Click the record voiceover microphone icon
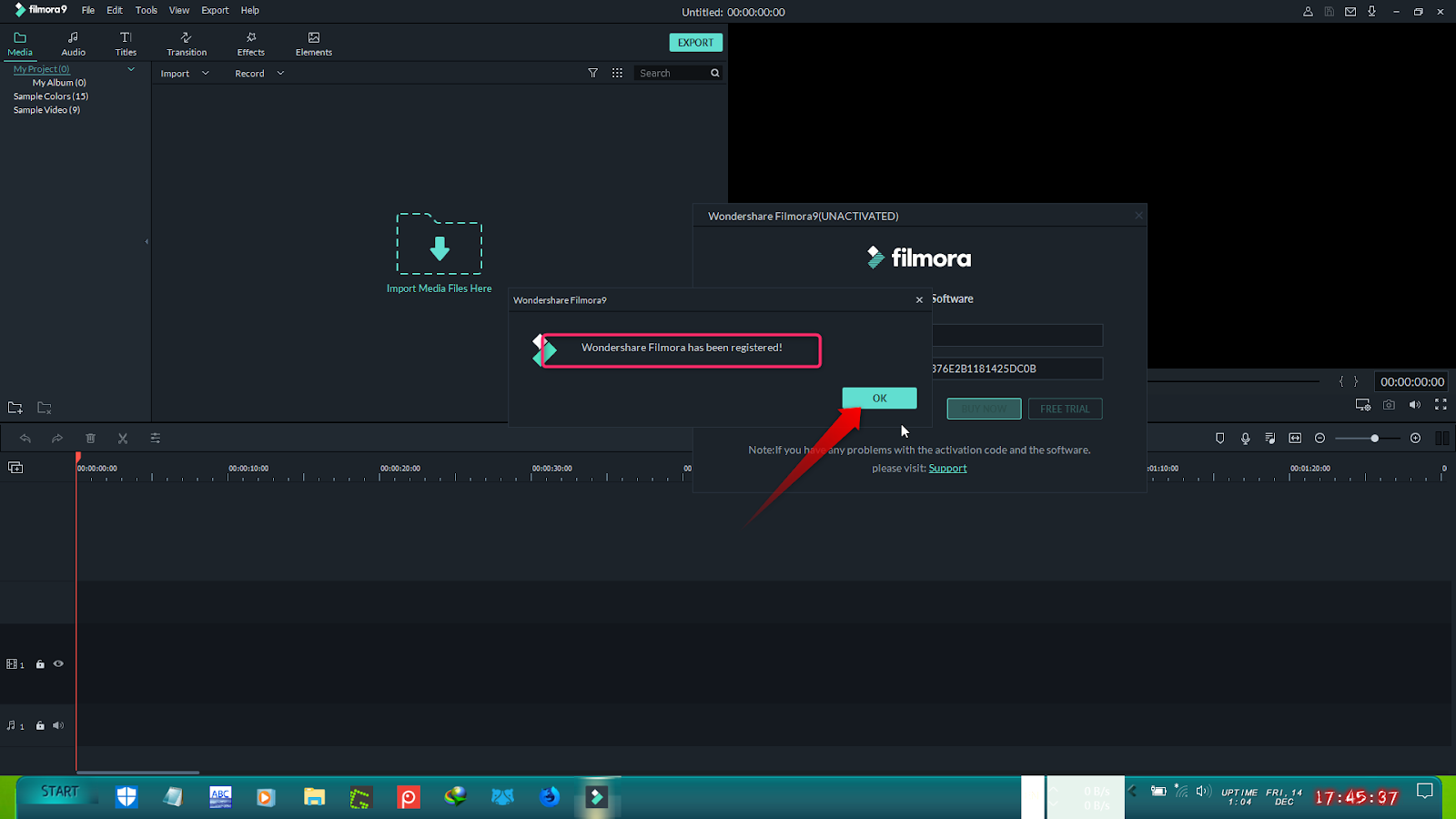This screenshot has width=1456, height=819. (1246, 439)
